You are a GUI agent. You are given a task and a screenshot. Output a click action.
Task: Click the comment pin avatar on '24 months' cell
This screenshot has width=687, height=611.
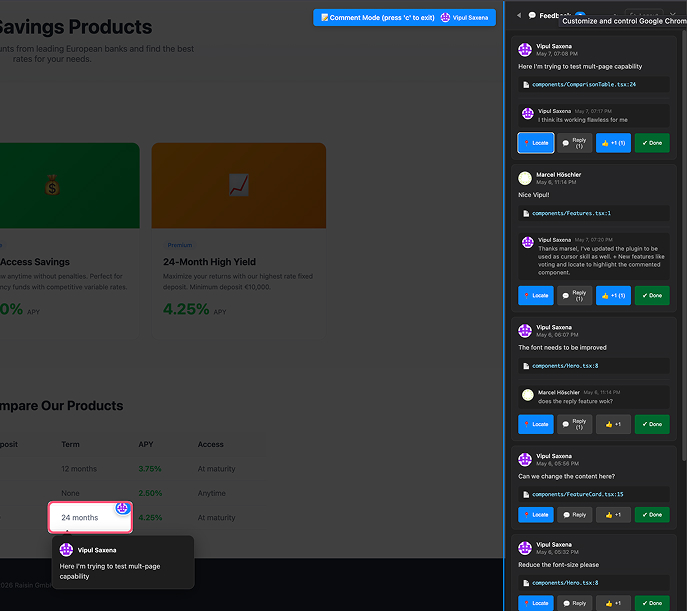pos(122,508)
